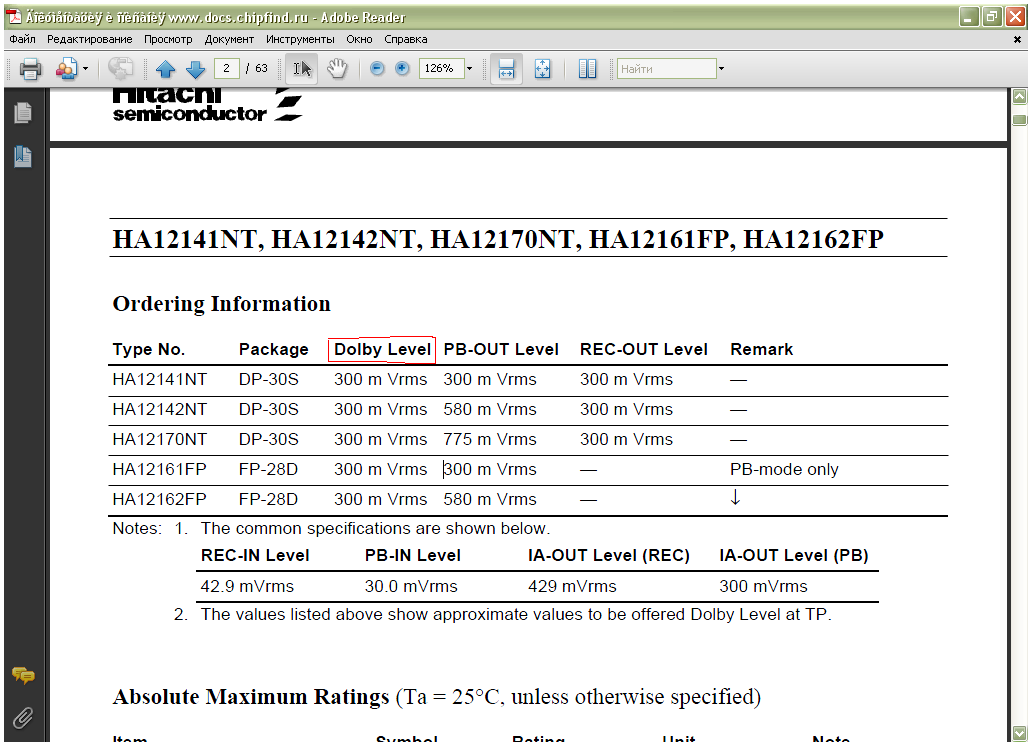The height and width of the screenshot is (742, 1028).
Task: Click the HA12142NT type number cell
Action: (x=159, y=410)
